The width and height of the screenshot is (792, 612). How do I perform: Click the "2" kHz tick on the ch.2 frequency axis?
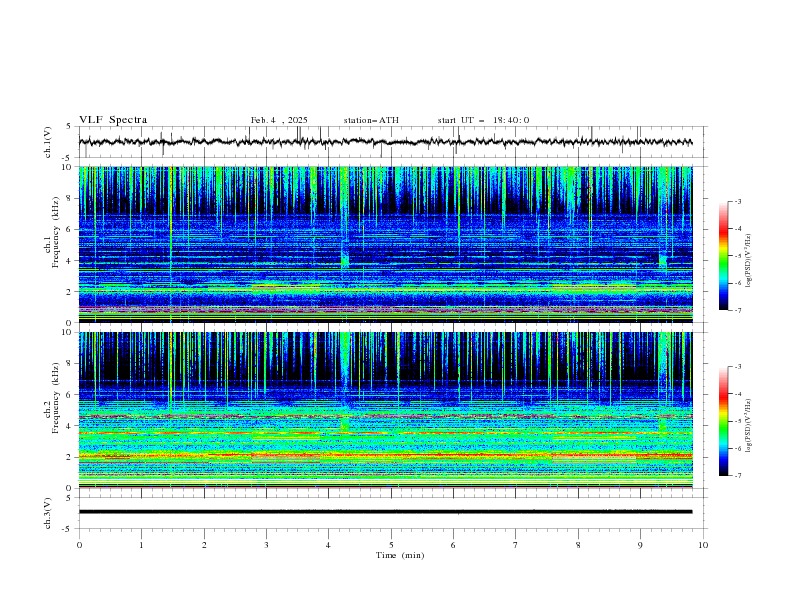70,457
